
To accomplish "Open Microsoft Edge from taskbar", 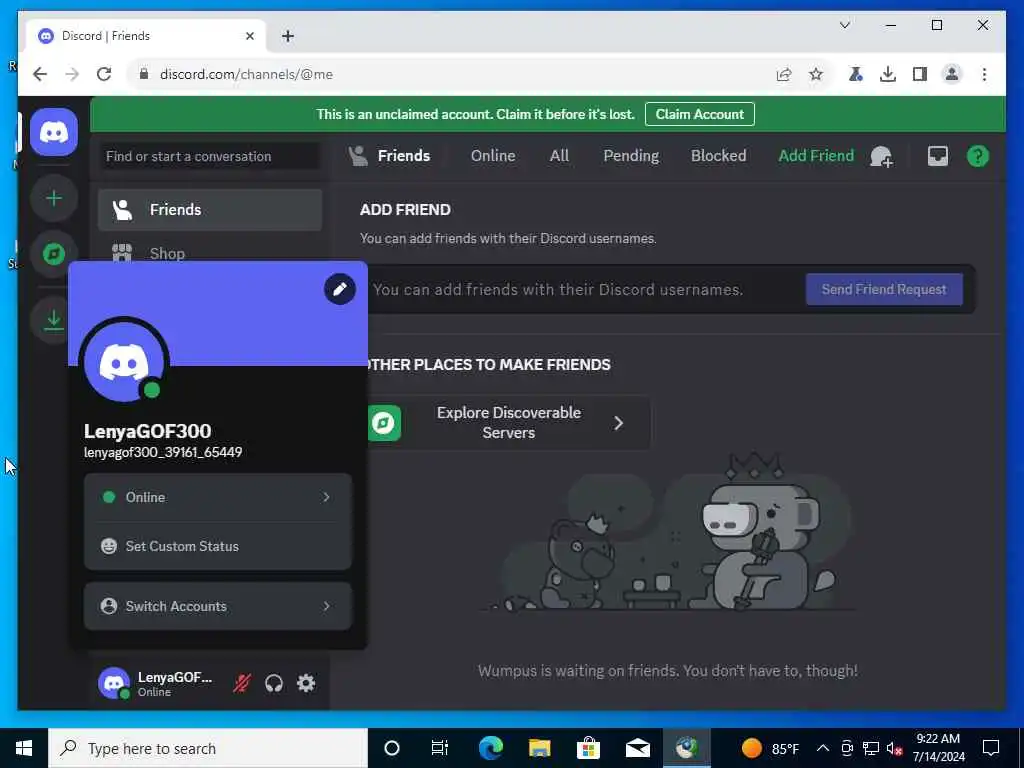I will (x=490, y=748).
